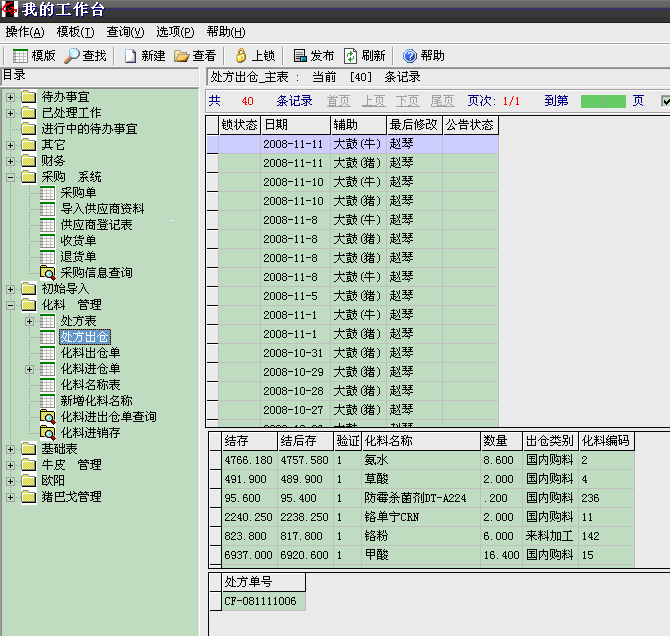Screen dimensions: 670x636
Task: Open the 操作(A) menu
Action: (x=24, y=32)
